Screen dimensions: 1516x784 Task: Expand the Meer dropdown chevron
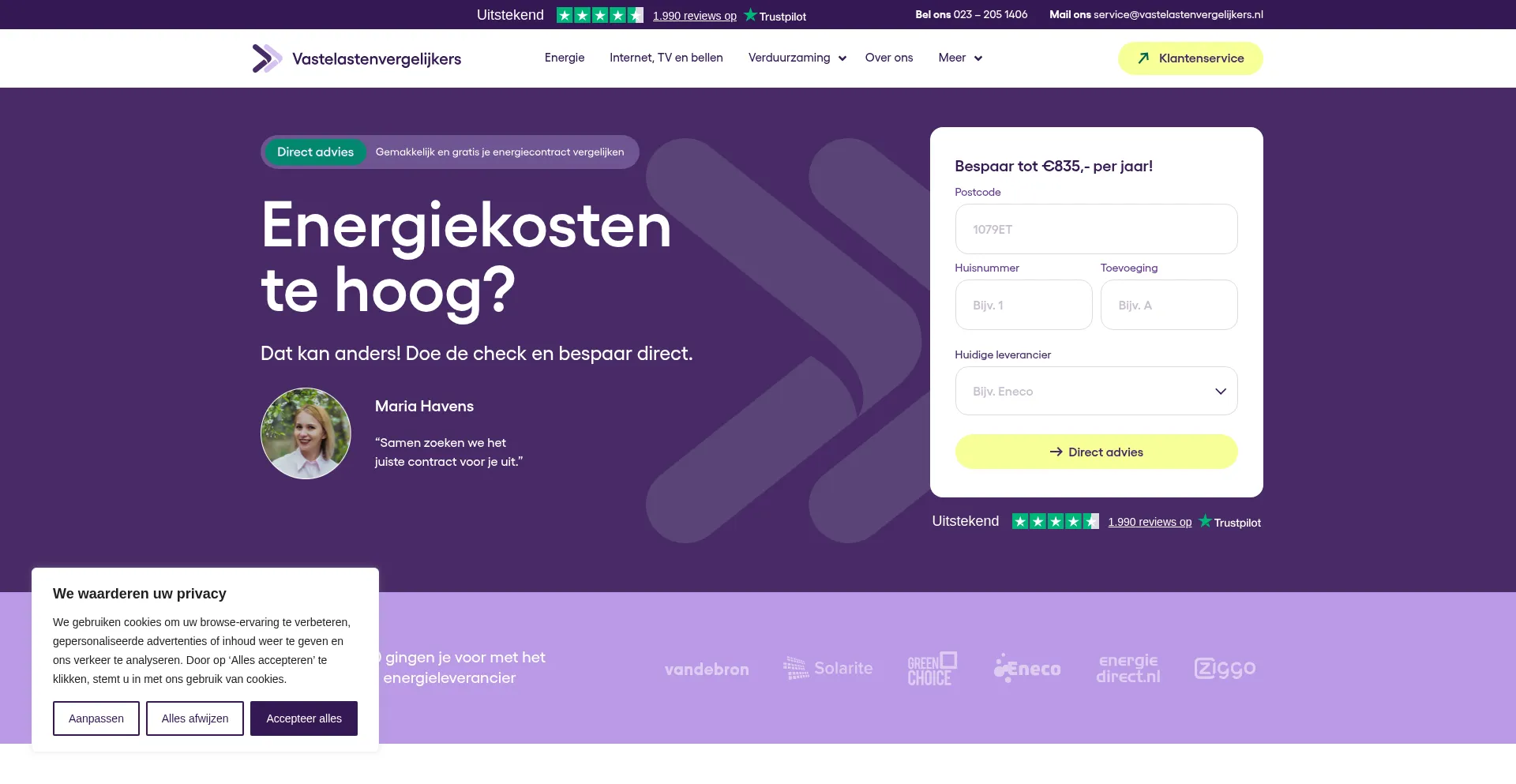click(x=978, y=58)
